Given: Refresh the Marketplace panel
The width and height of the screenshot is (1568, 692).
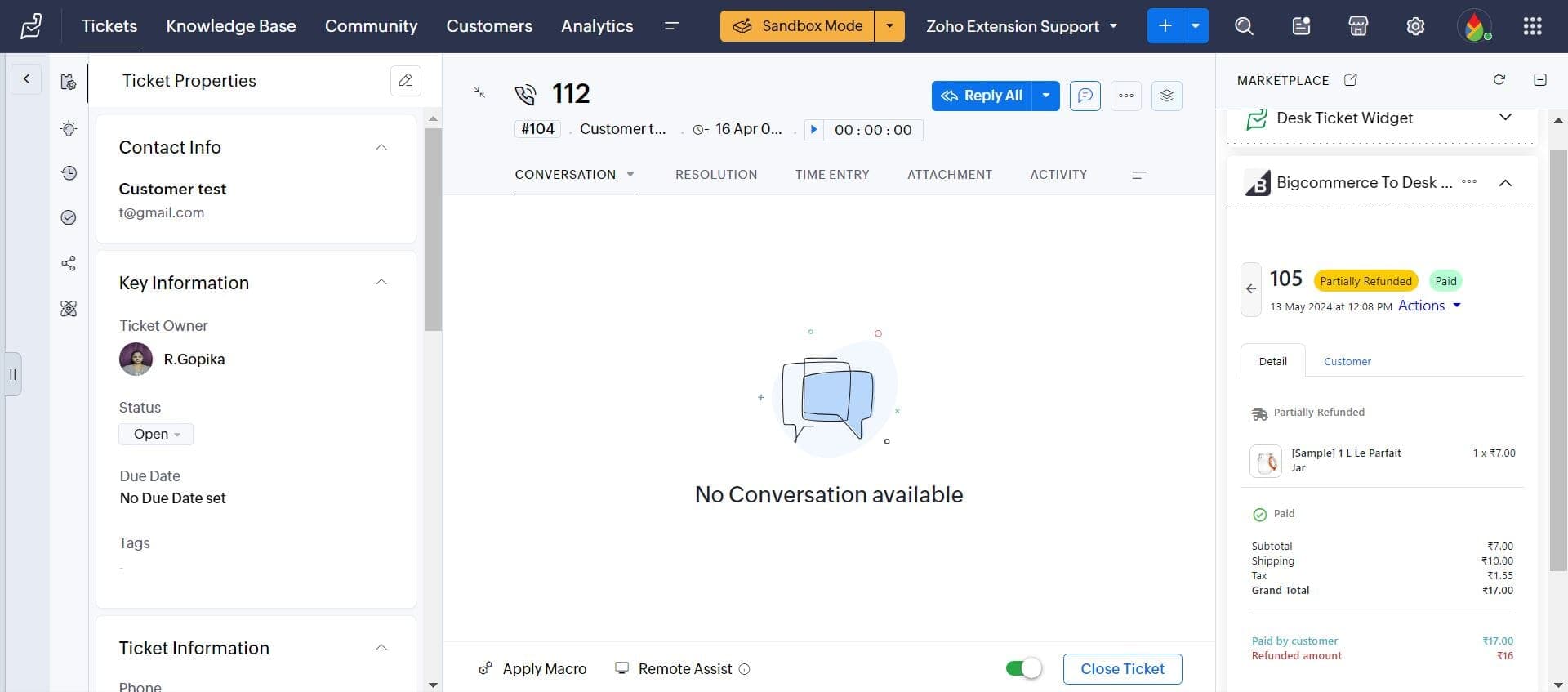Looking at the screenshot, I should click(1499, 80).
